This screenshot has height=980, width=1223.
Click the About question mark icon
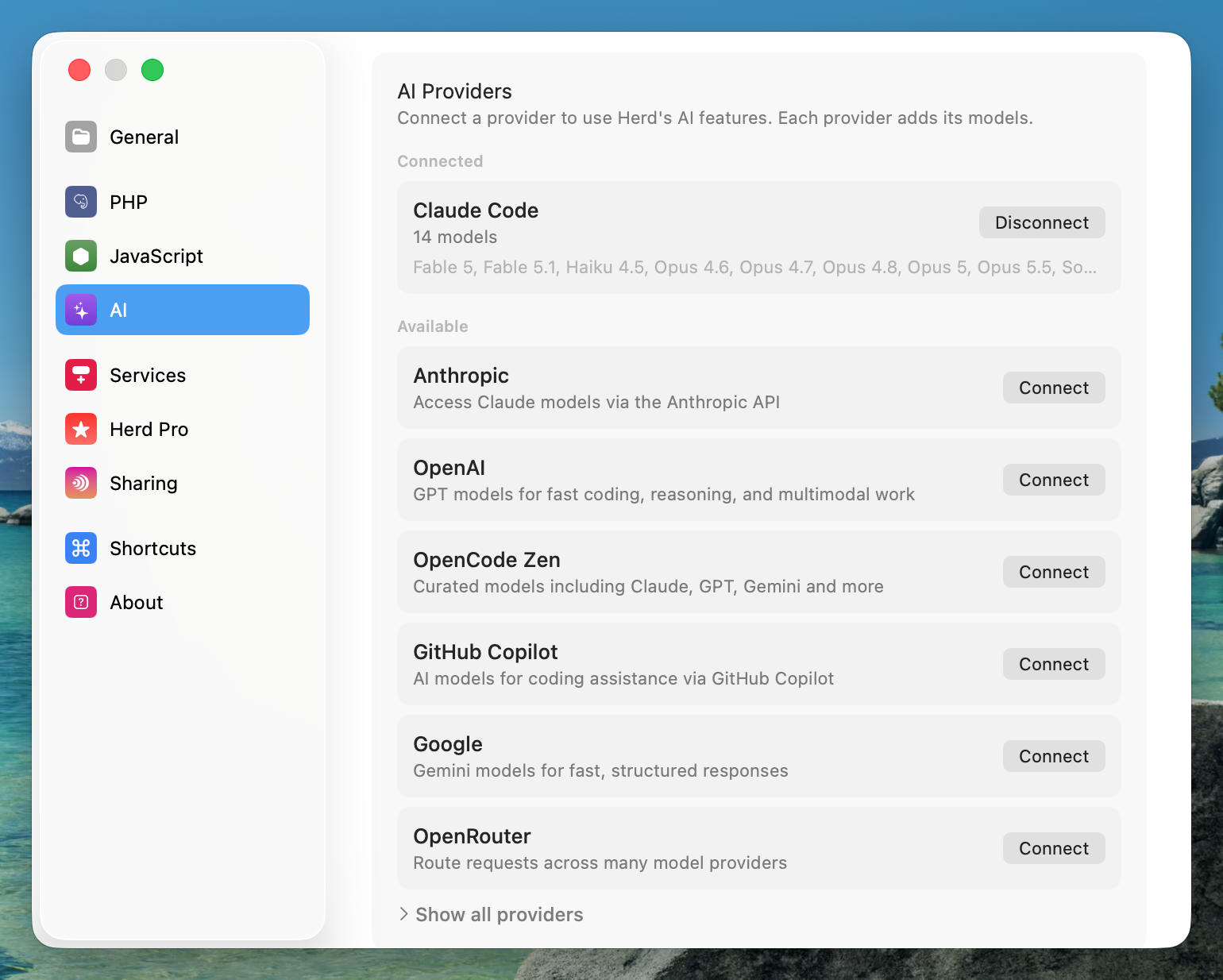tap(81, 602)
